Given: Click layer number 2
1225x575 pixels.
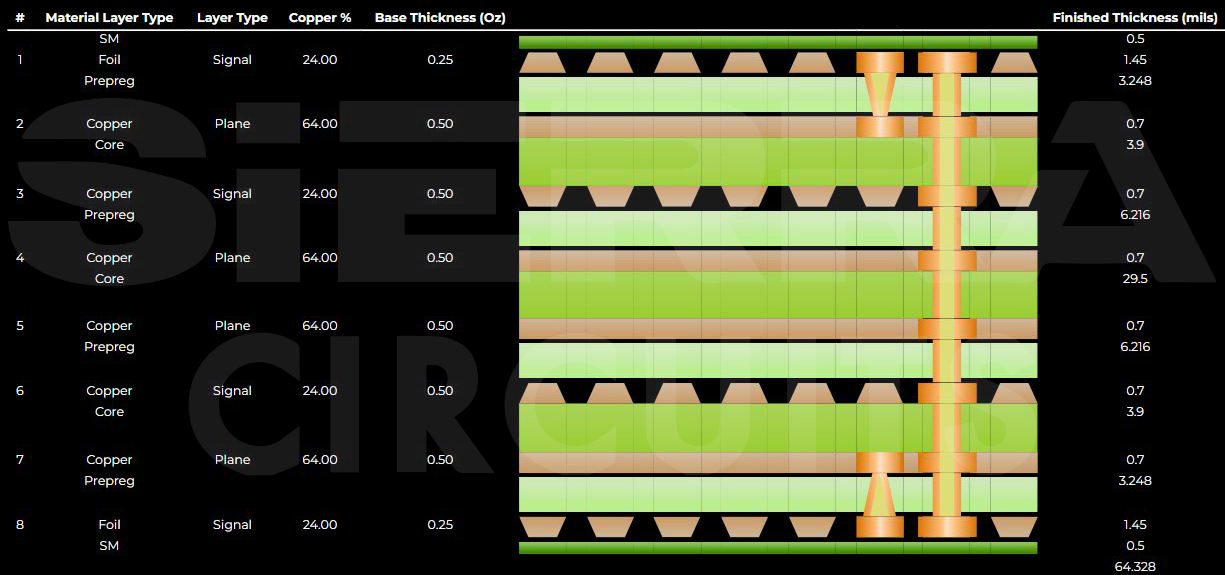Looking at the screenshot, I should 19,124.
